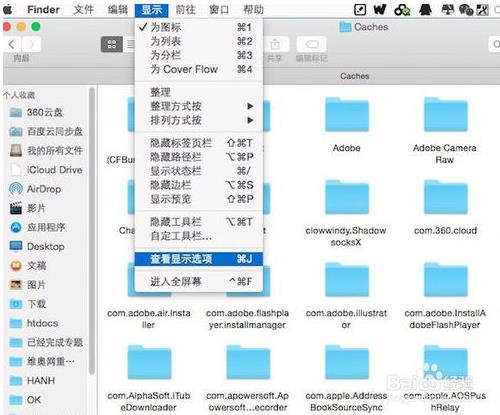
Task: Select the Adobe Camera Raw folder
Action: pyautogui.click(x=446, y=115)
